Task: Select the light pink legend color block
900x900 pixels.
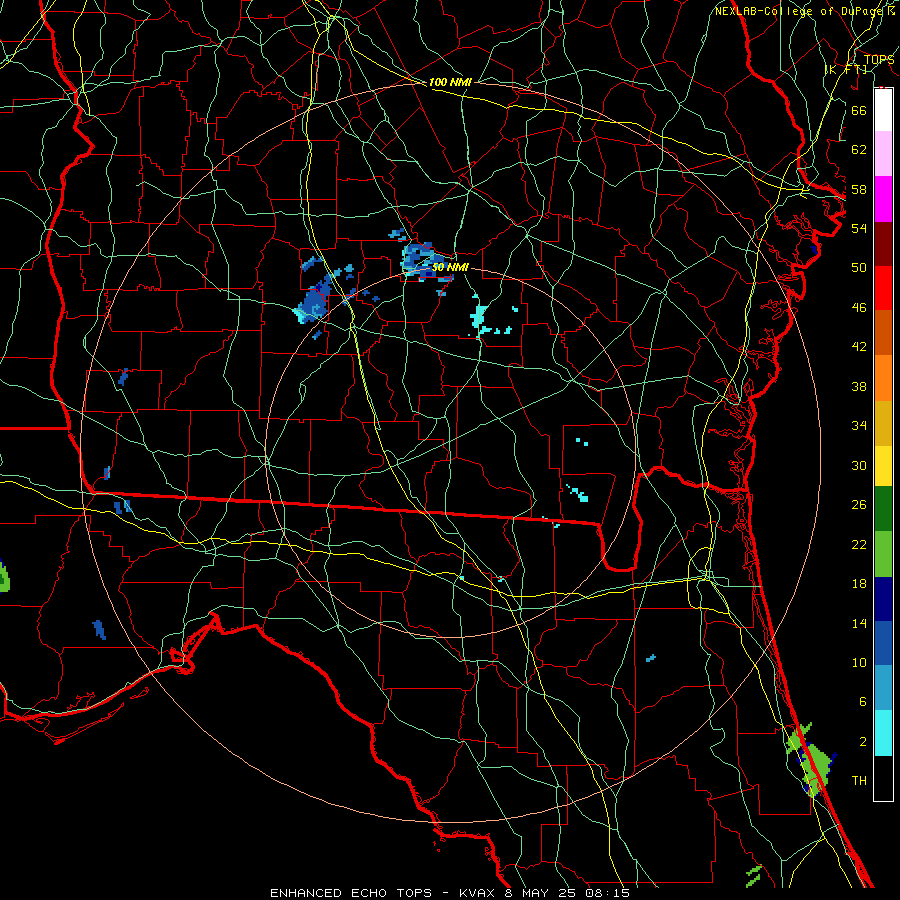Action: 883,153
